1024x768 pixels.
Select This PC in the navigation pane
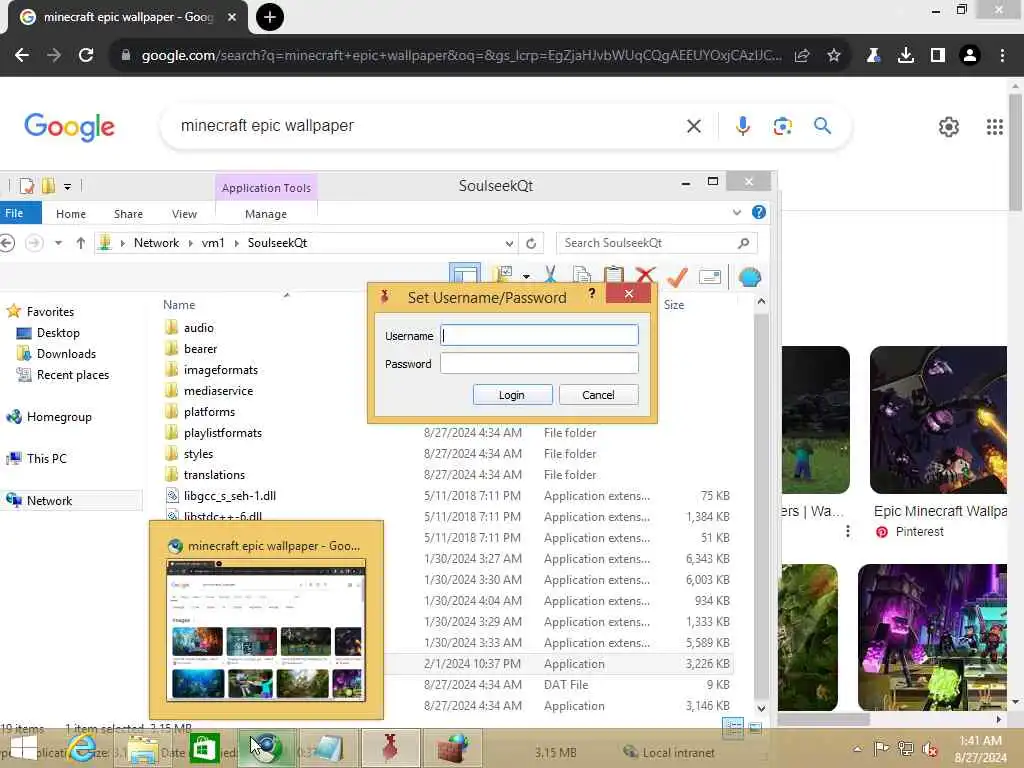point(46,458)
